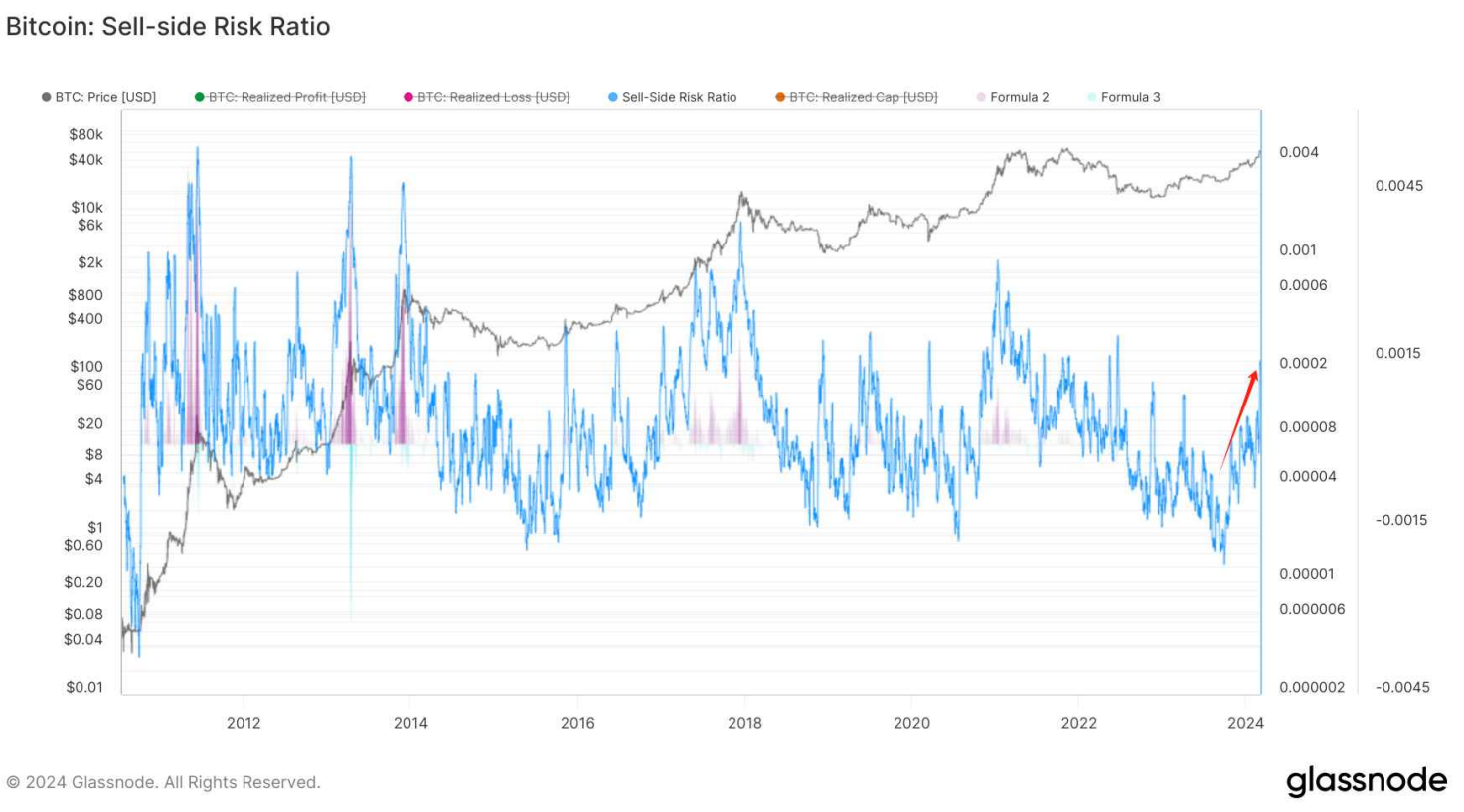Click the red arrow annotation on chart
This screenshot has height=812, width=1464.
[1239, 417]
